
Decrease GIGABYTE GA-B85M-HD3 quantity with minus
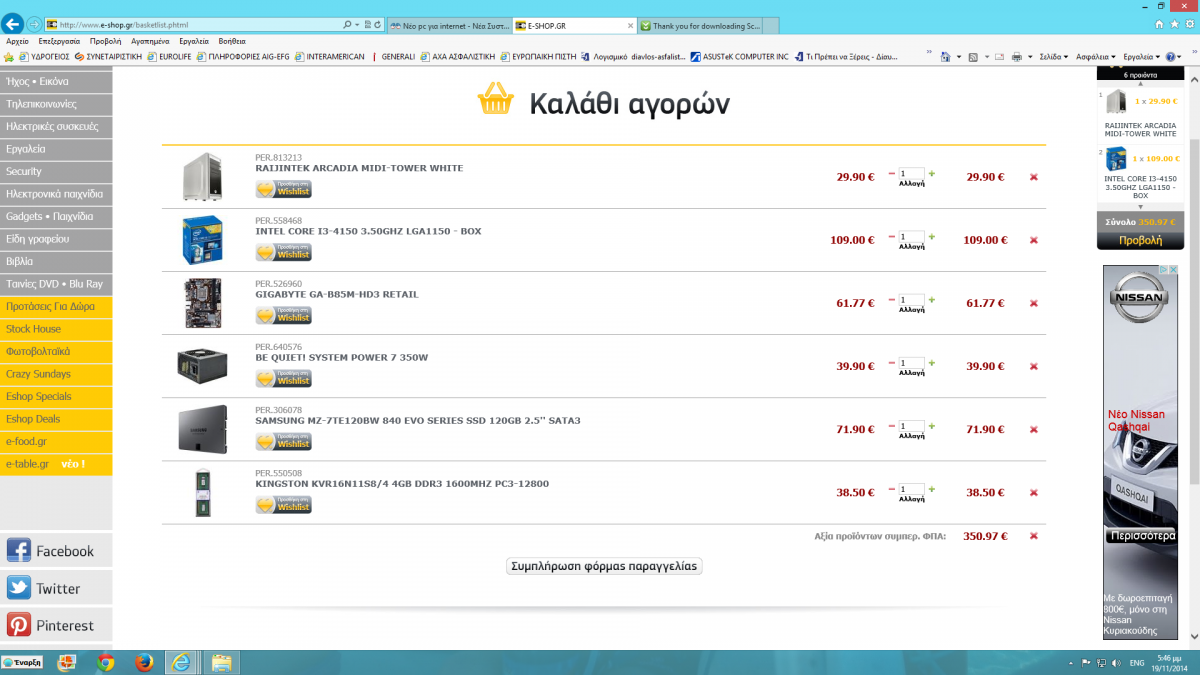click(x=892, y=300)
